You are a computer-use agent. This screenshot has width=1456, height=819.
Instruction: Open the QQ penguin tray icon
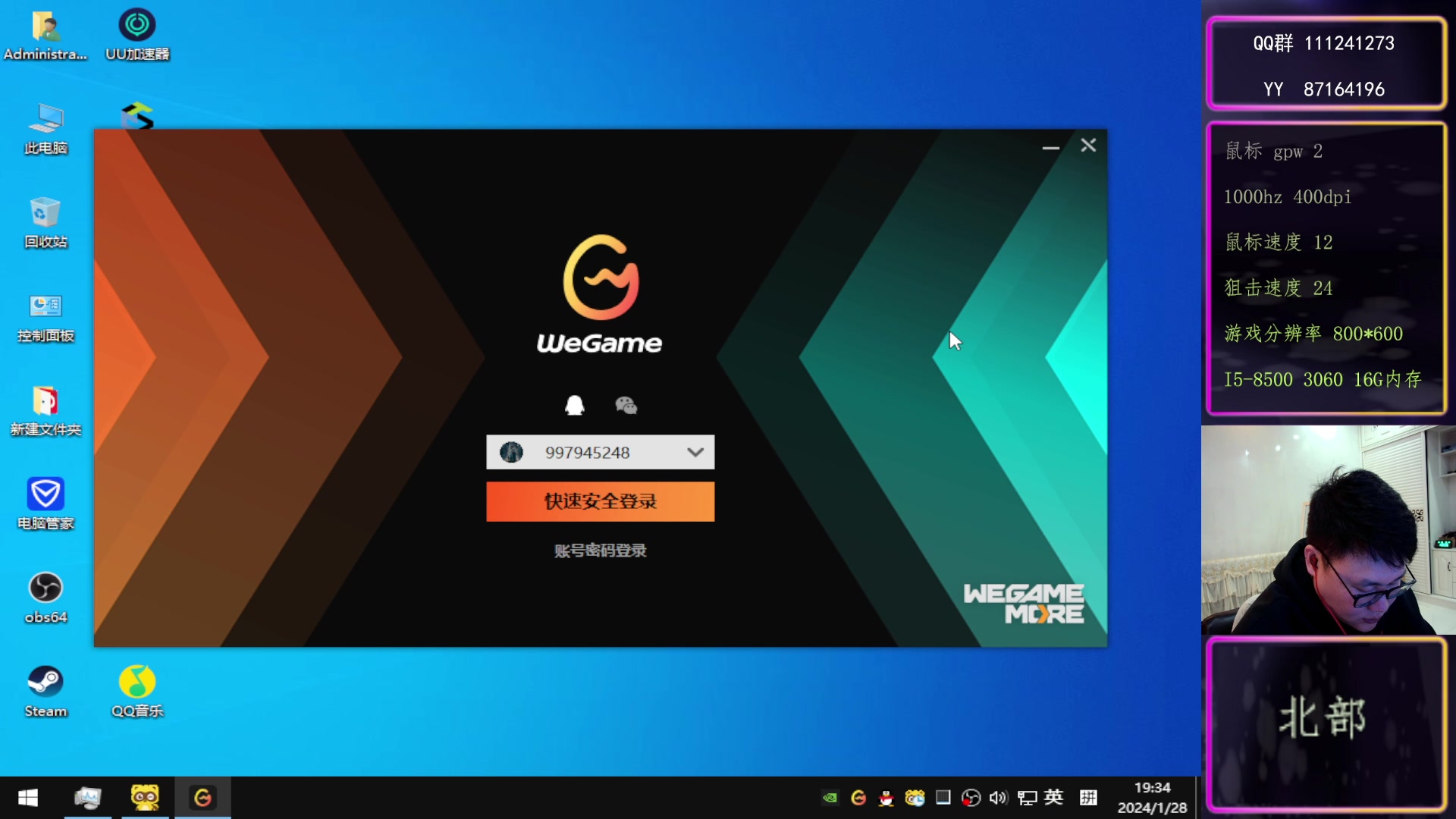pos(886,798)
